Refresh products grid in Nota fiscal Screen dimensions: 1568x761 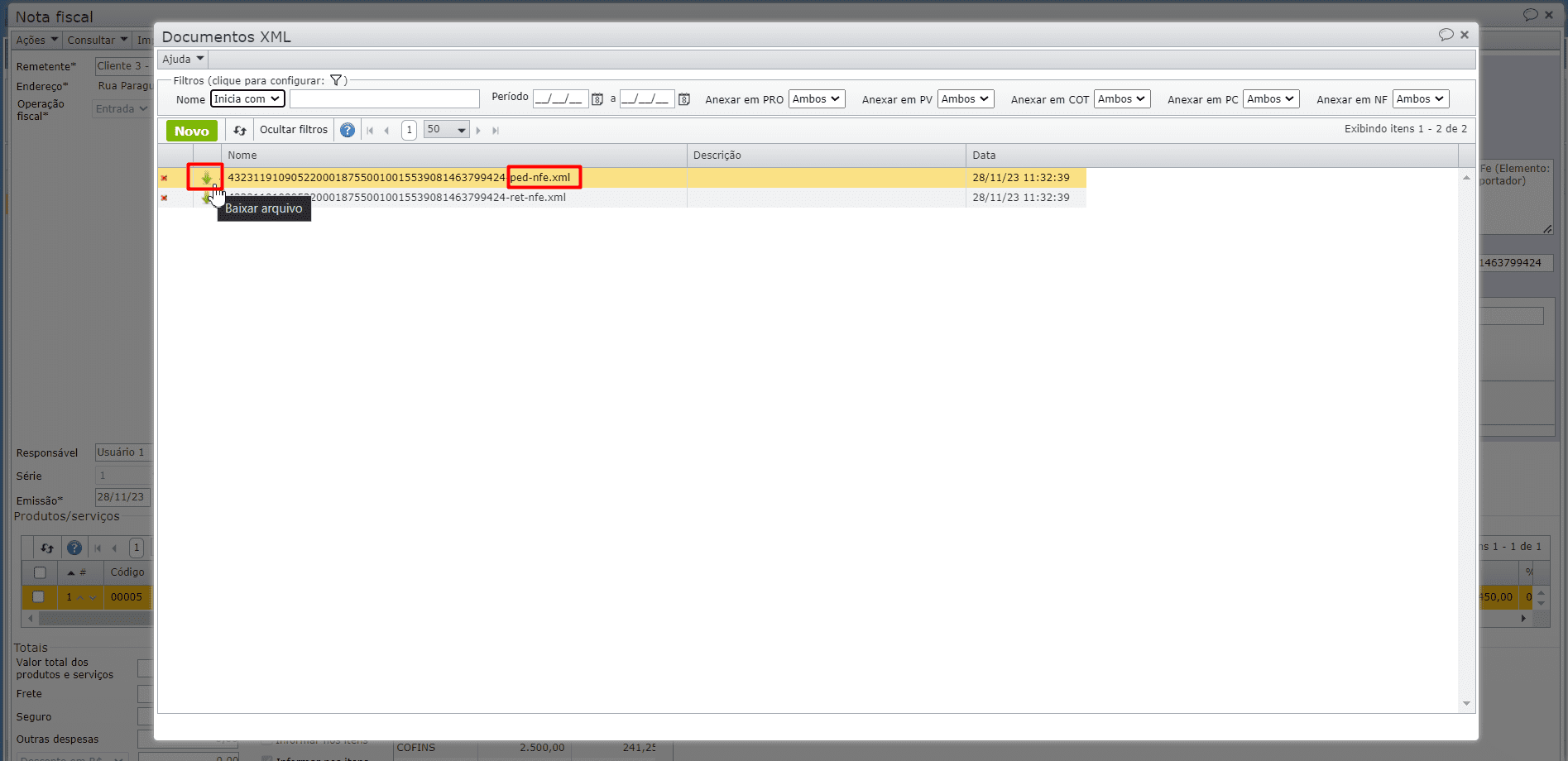[47, 548]
